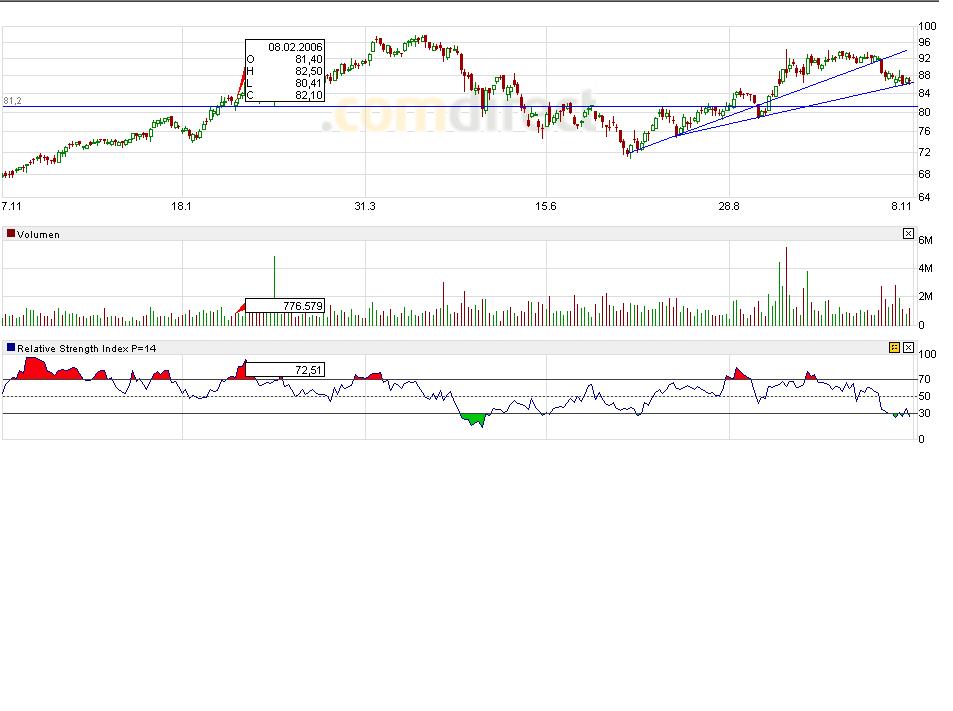Click the green oversold RSI area

tap(473, 418)
